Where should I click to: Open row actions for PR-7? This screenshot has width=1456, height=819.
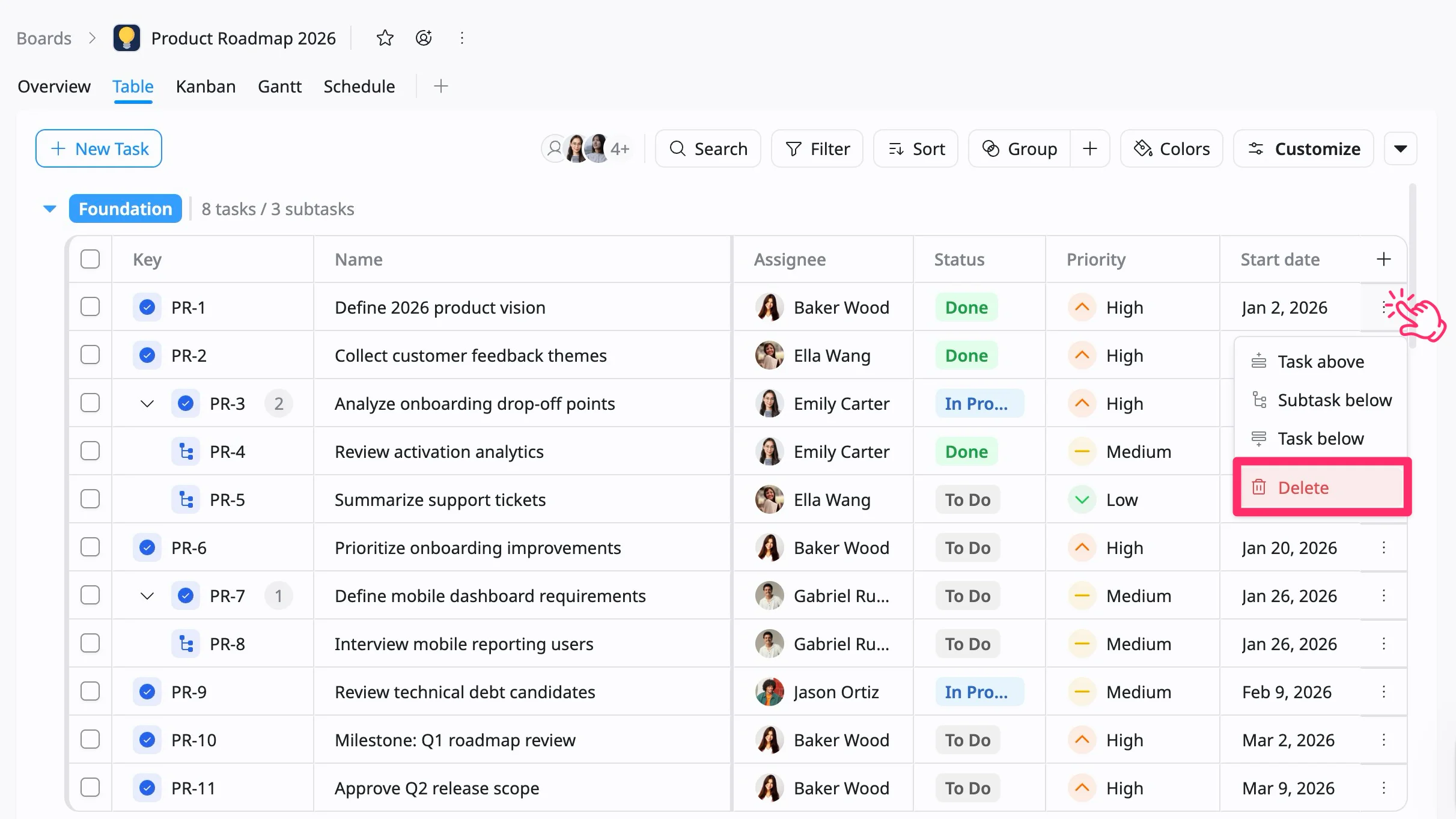click(1383, 595)
